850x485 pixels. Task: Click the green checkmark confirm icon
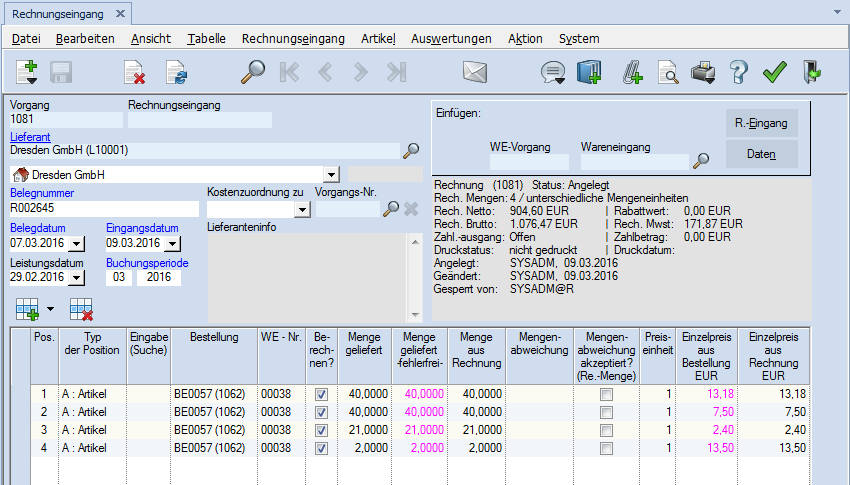pos(773,72)
